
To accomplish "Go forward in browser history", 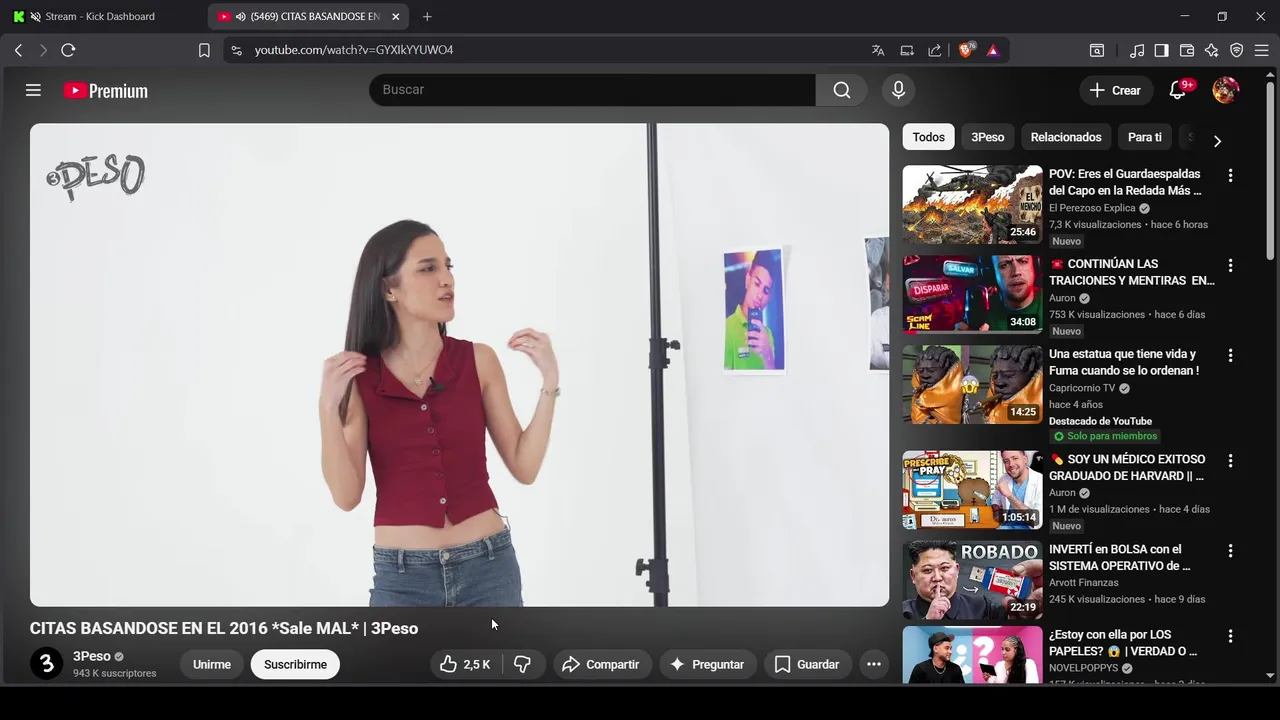I will 43,50.
